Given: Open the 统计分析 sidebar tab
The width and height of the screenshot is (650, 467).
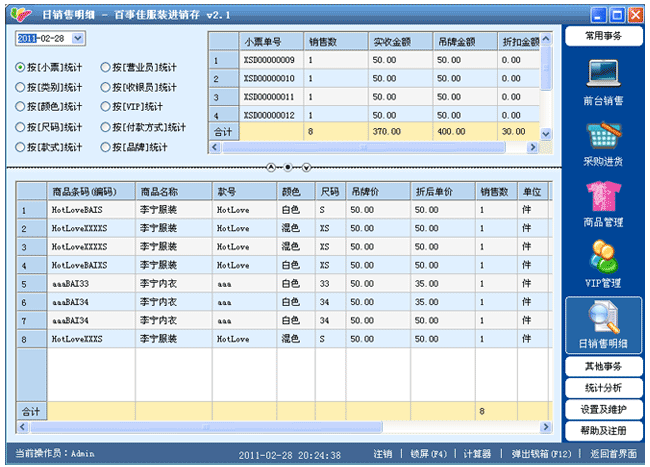Looking at the screenshot, I should coord(604,388).
